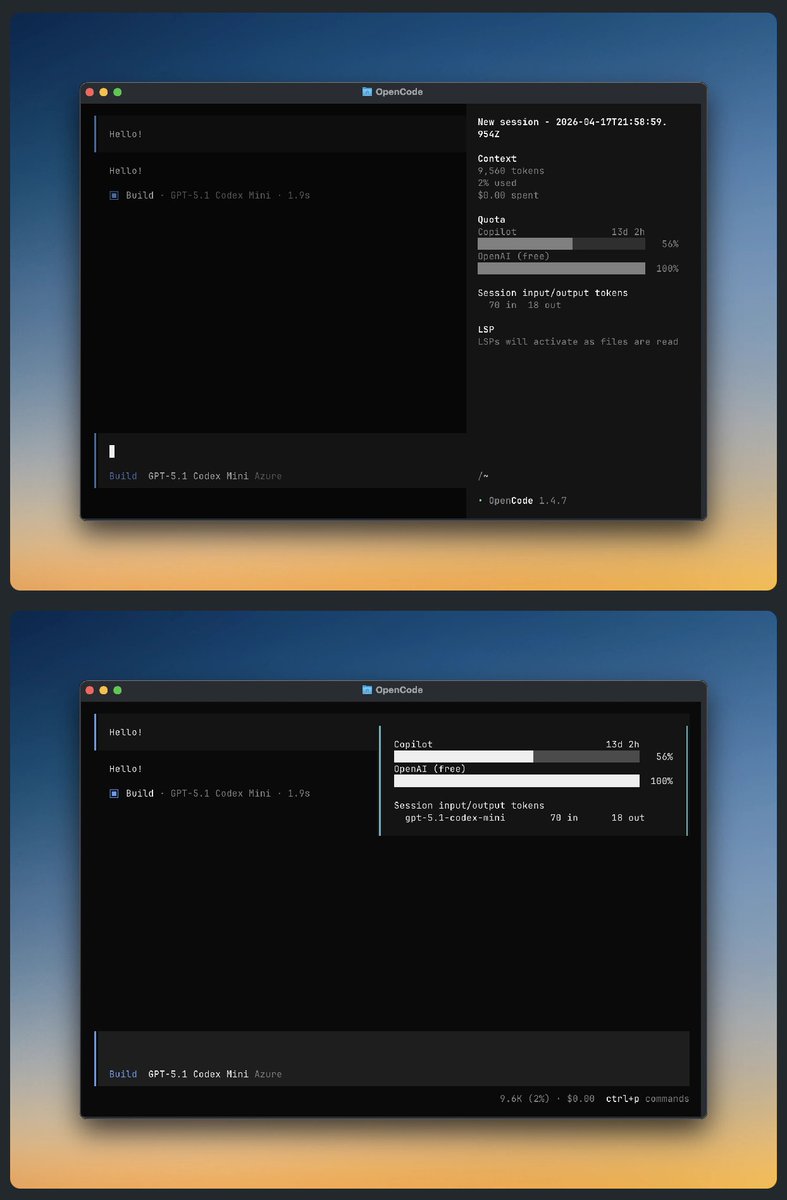Click Session input/output tokens heading in top sidebar
Screen dimensions: 787x1200
click(x=553, y=293)
